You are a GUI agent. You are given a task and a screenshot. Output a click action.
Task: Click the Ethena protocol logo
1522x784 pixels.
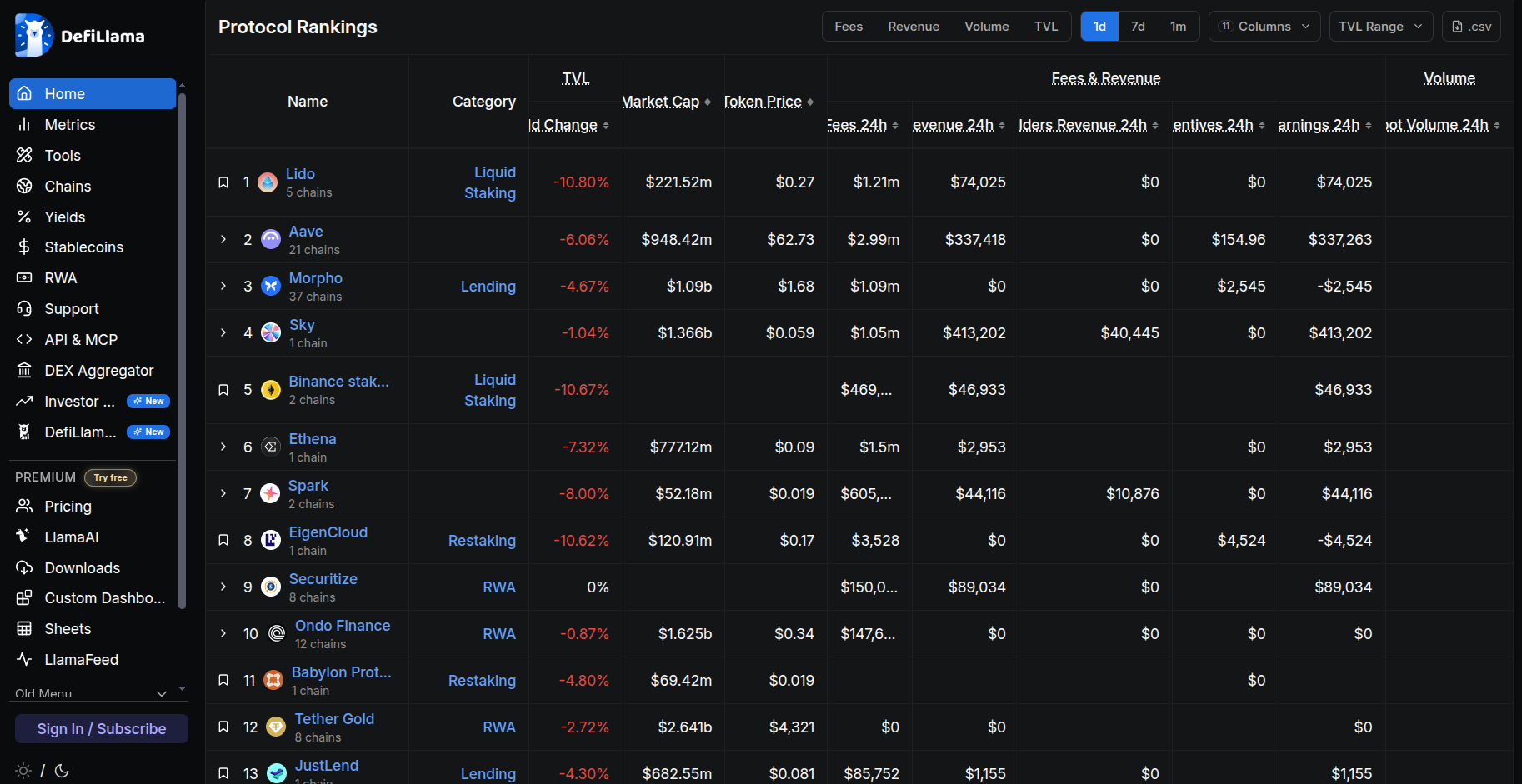click(x=271, y=447)
